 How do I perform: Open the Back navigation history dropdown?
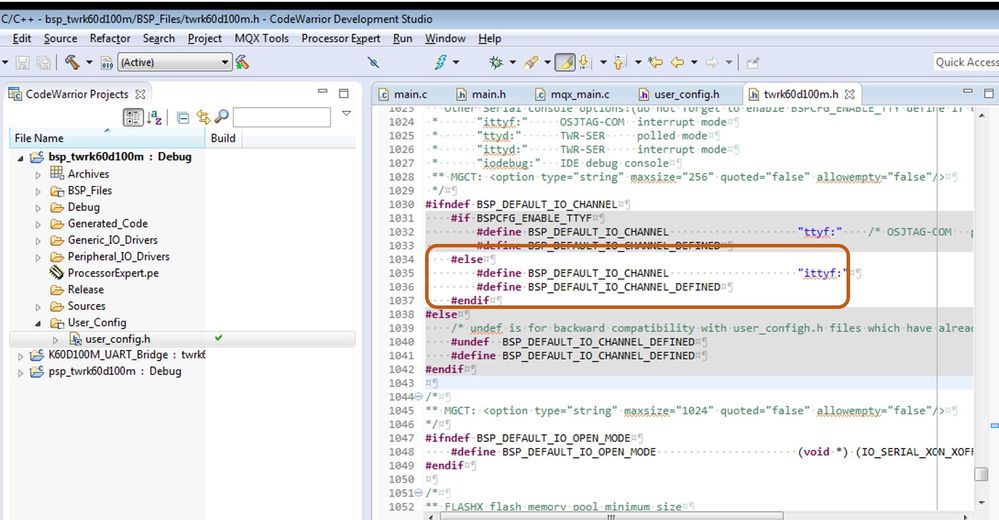coord(694,62)
